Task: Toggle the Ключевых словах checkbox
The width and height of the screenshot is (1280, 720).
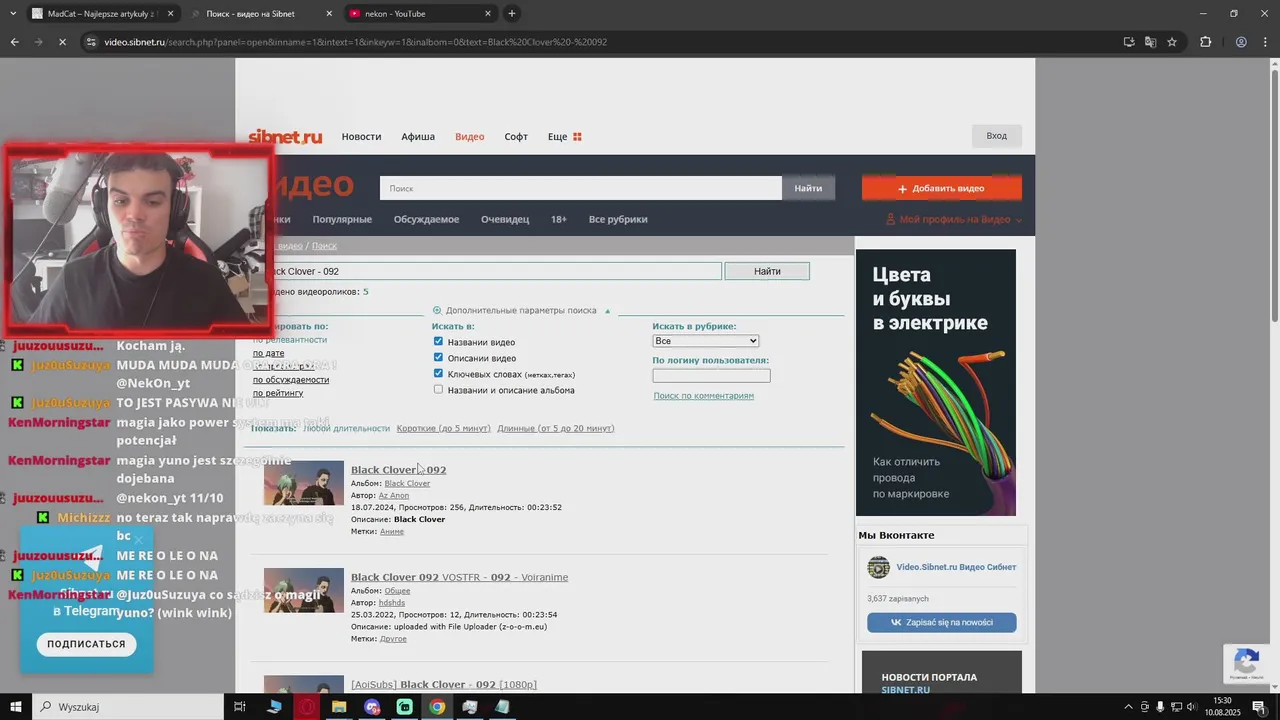Action: click(438, 373)
